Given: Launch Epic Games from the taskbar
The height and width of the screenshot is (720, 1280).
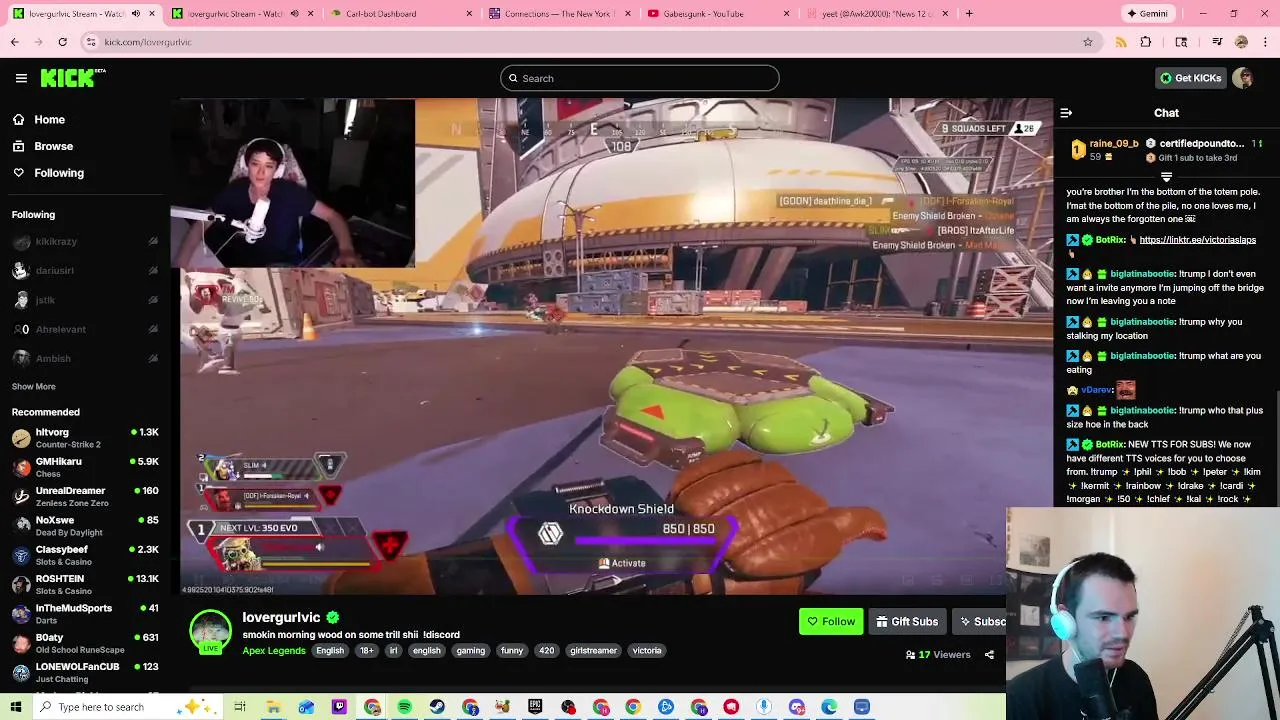Looking at the screenshot, I should [535, 707].
